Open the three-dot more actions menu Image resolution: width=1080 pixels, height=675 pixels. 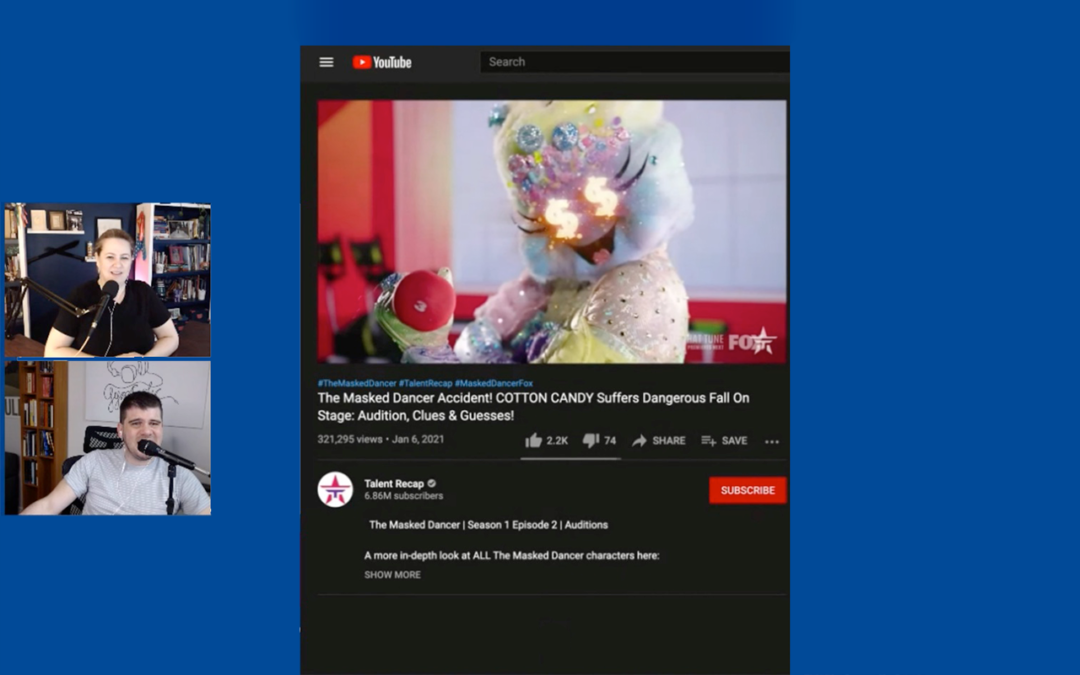point(772,442)
